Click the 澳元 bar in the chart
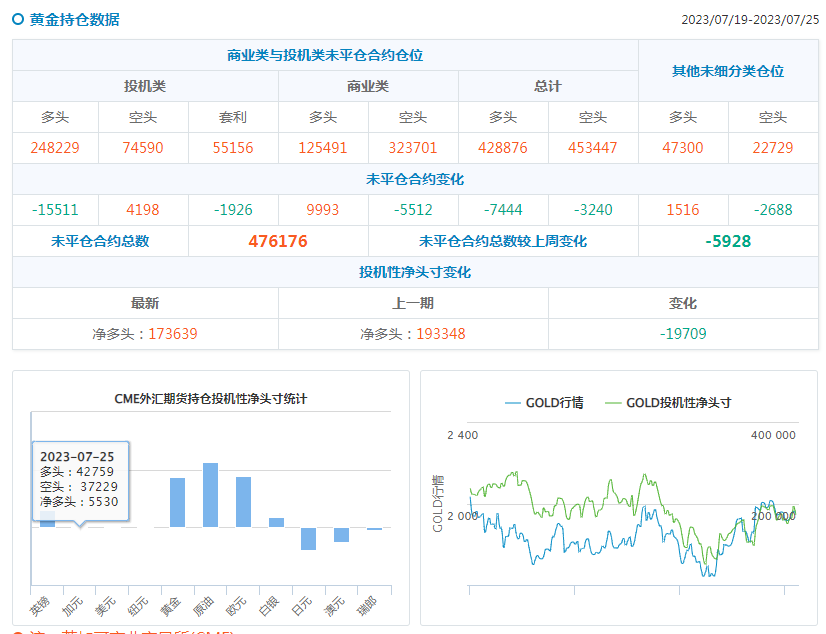The image size is (826, 634). tap(341, 534)
